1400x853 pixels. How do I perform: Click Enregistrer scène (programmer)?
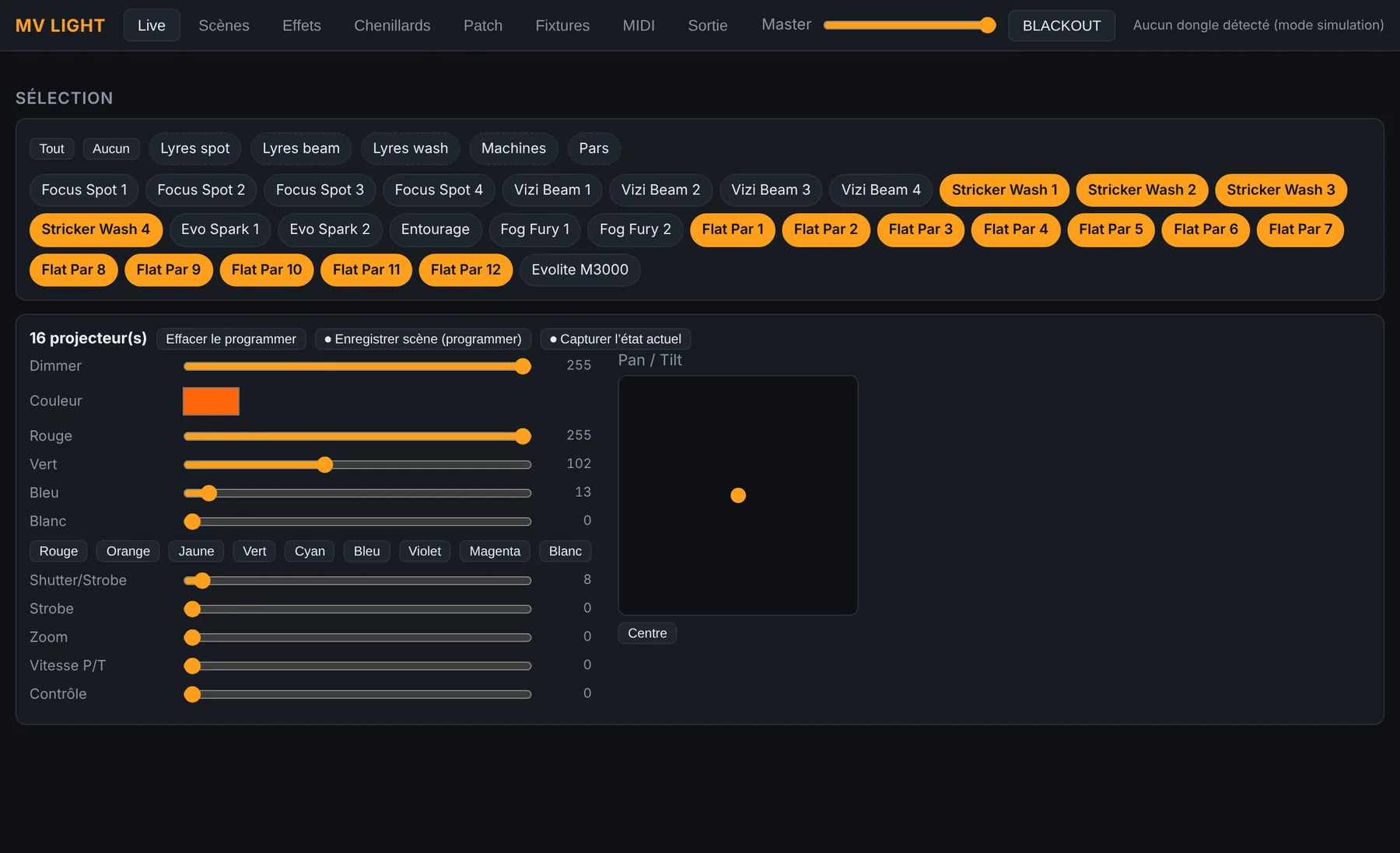[423, 339]
